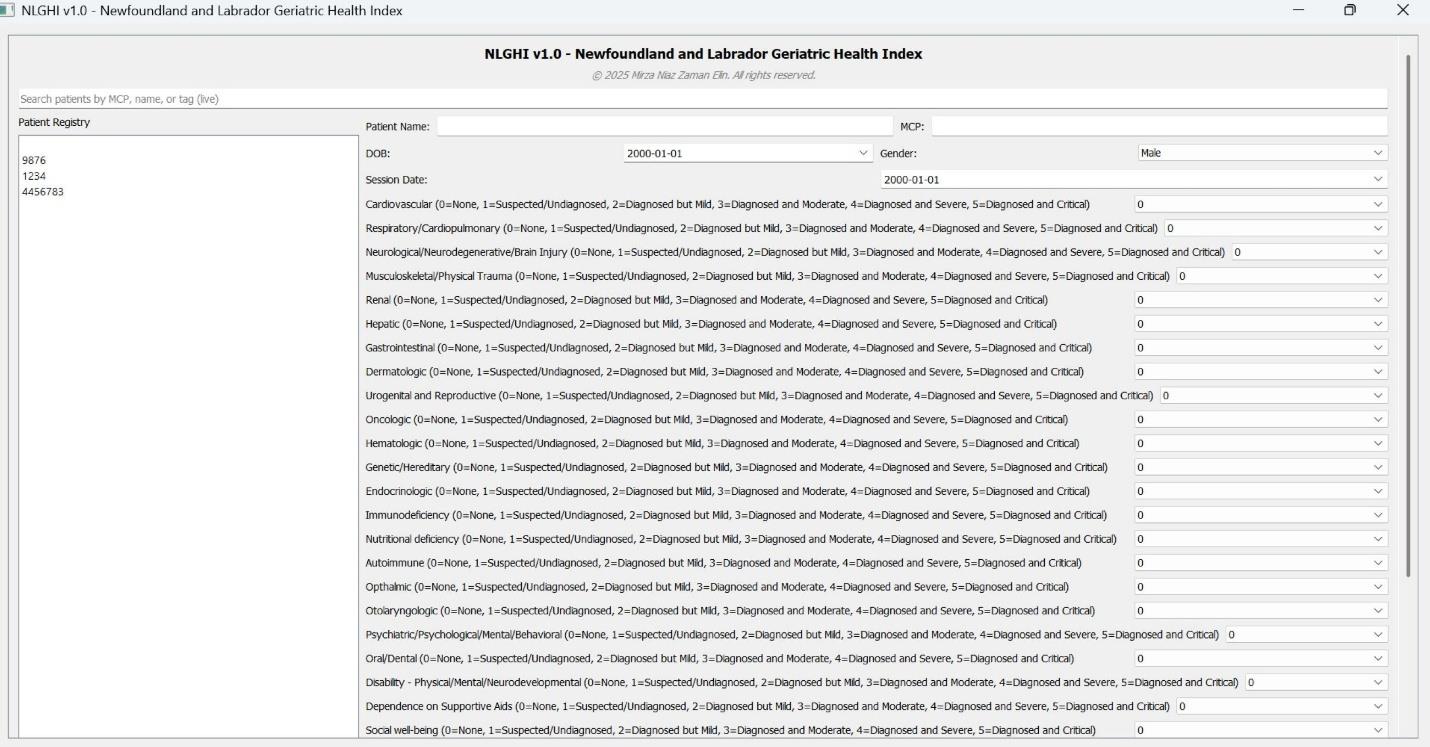Open the Hematologic score dropdown
The height and width of the screenshot is (747, 1430).
pyautogui.click(x=1261, y=444)
